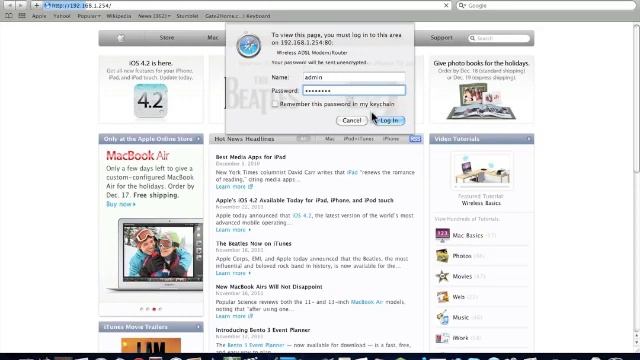Select the Mac filter in Hot News
Image resolution: width=640 pixels, height=360 pixels.
pos(329,139)
